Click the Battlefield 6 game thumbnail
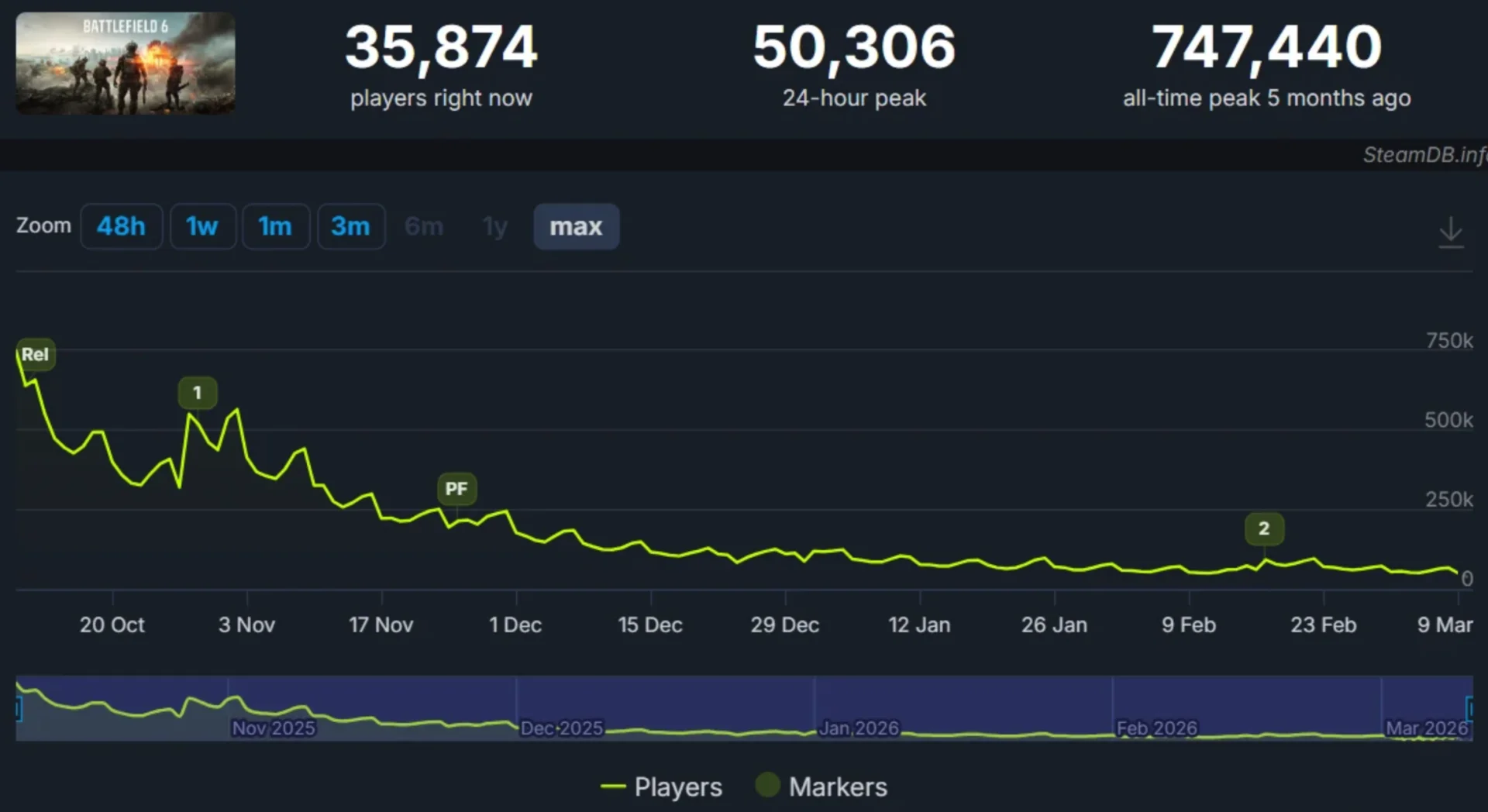 [x=126, y=64]
